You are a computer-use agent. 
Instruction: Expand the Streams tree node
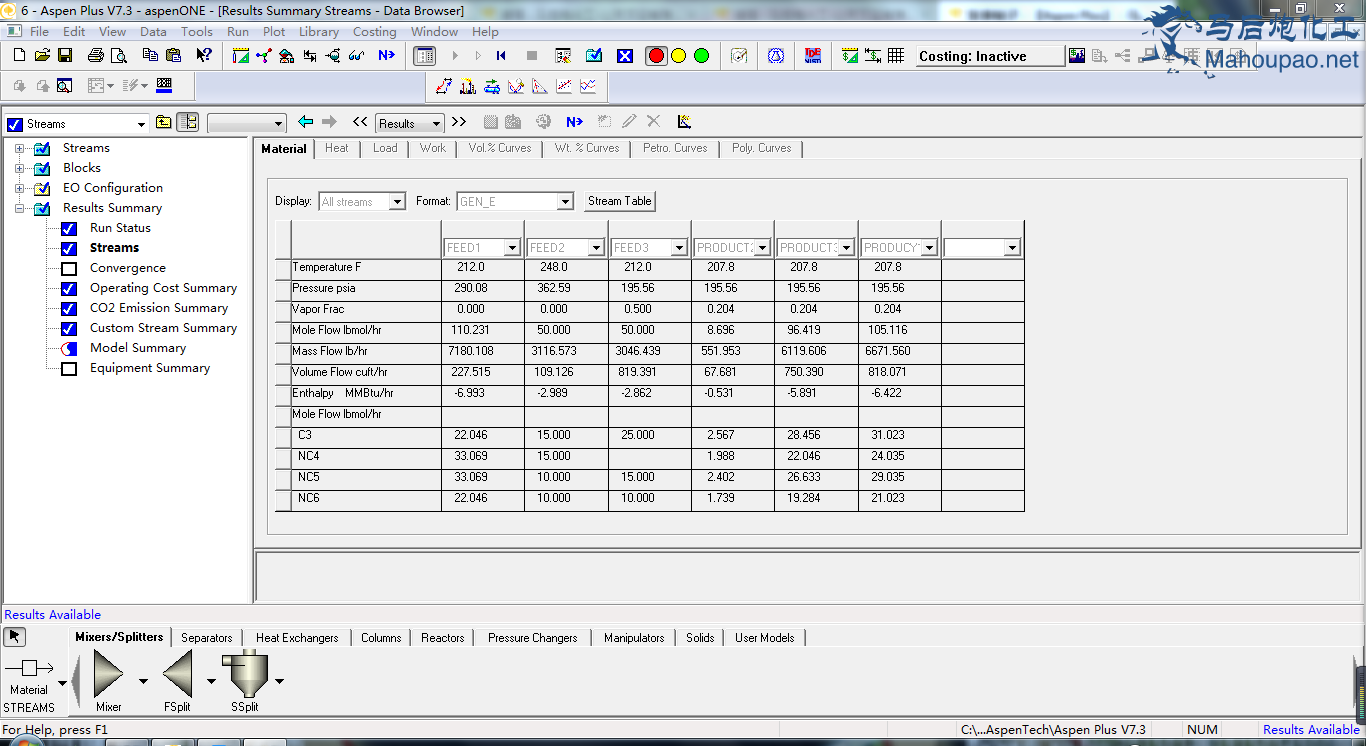[x=19, y=148]
